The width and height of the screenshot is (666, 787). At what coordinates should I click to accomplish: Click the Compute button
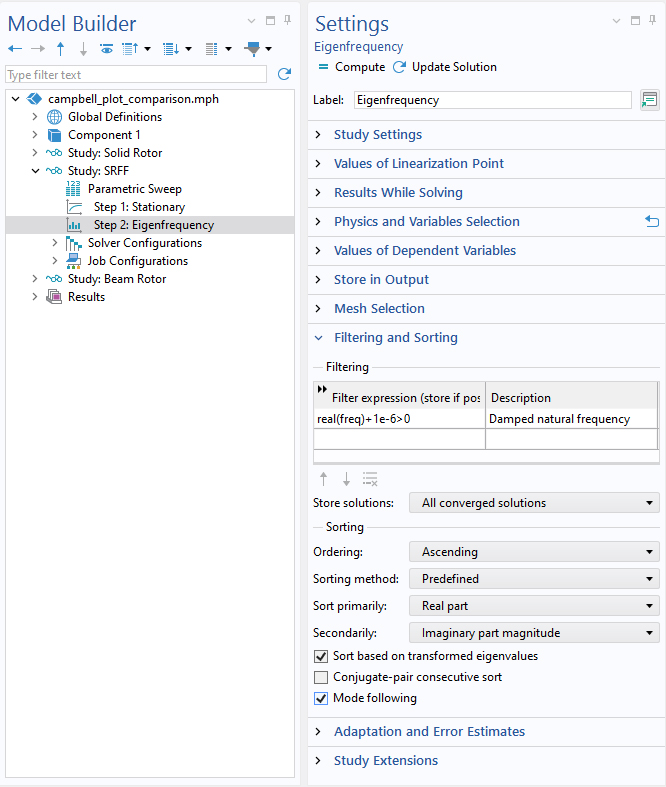pyautogui.click(x=351, y=67)
